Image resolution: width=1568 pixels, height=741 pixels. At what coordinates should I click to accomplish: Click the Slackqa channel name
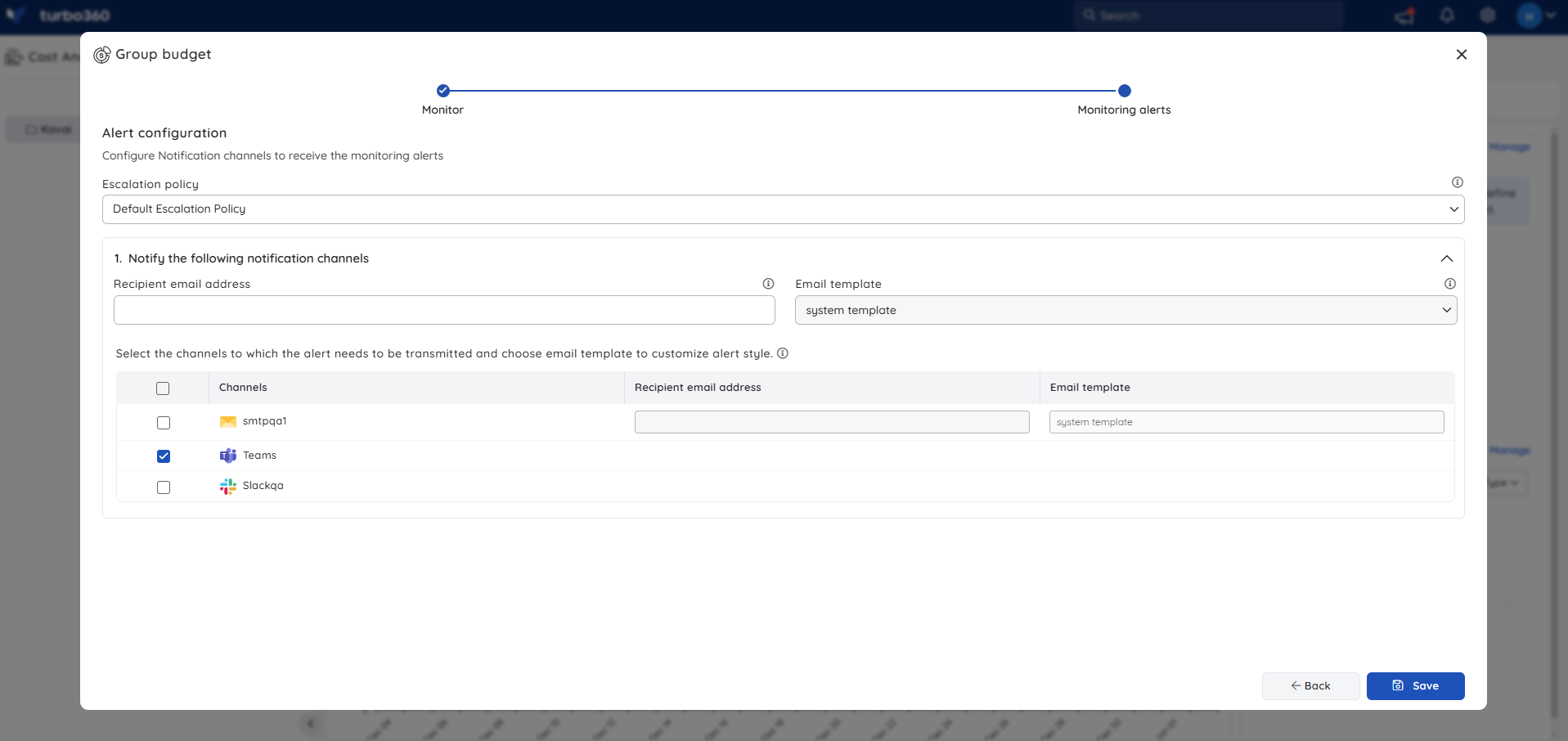(263, 486)
